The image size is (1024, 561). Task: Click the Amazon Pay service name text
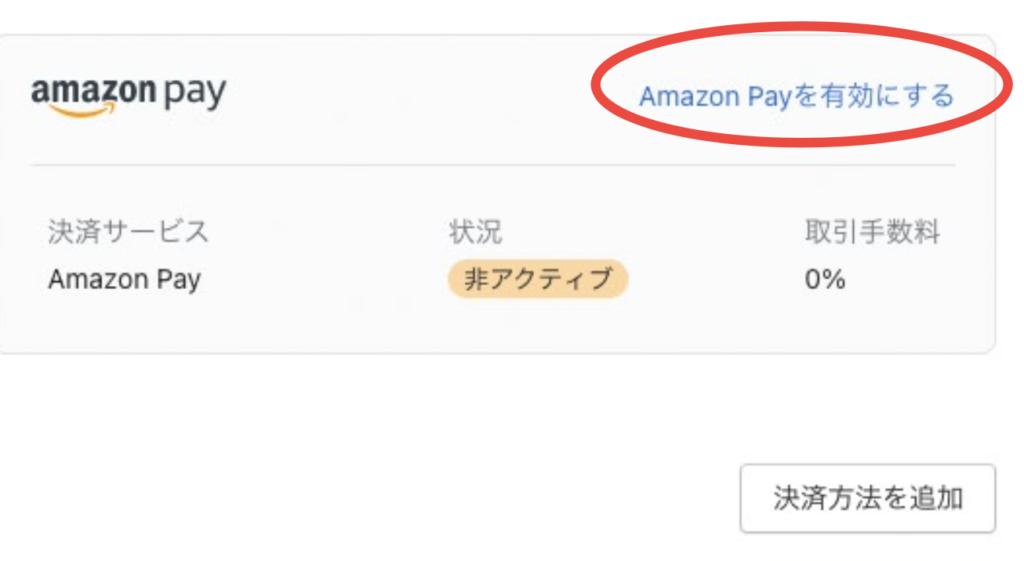coord(124,279)
